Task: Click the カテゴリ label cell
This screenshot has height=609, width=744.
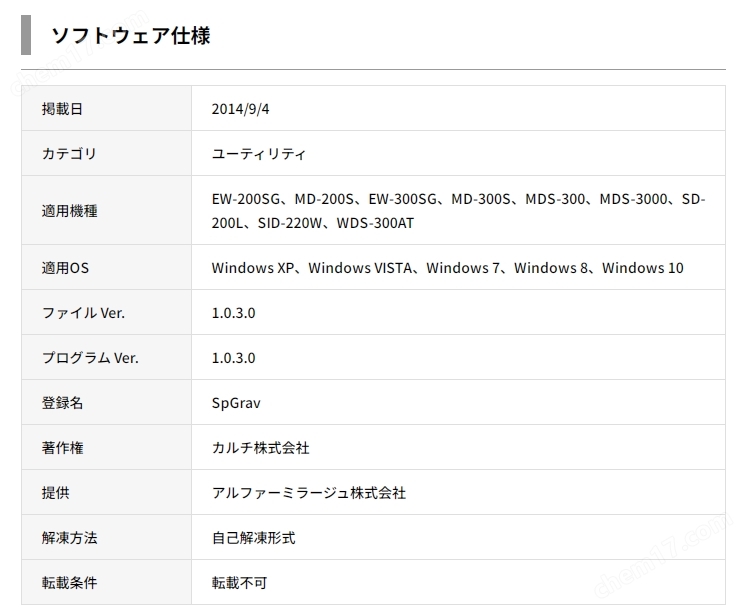Action: tap(106, 153)
